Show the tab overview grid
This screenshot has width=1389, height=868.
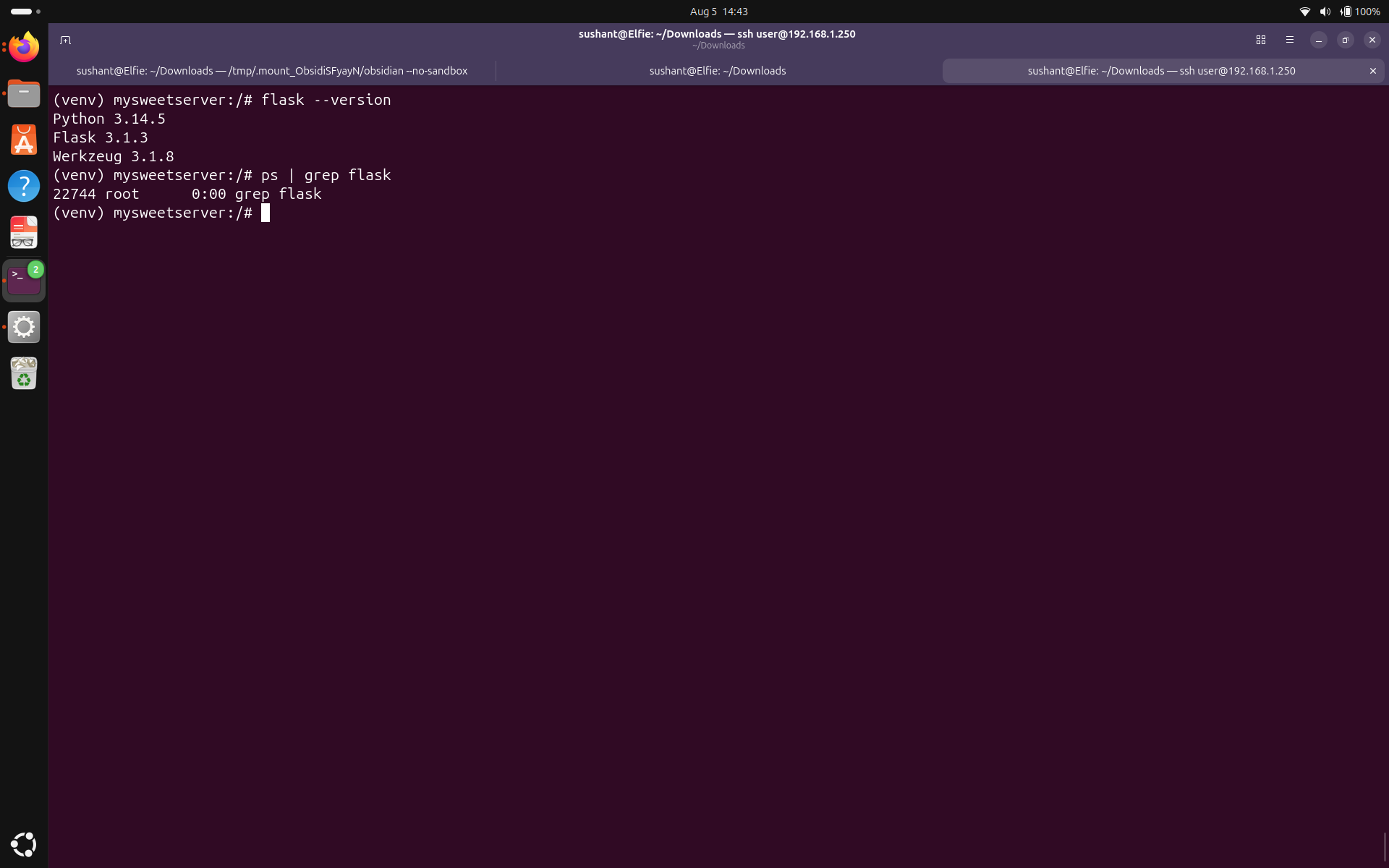[x=1260, y=40]
